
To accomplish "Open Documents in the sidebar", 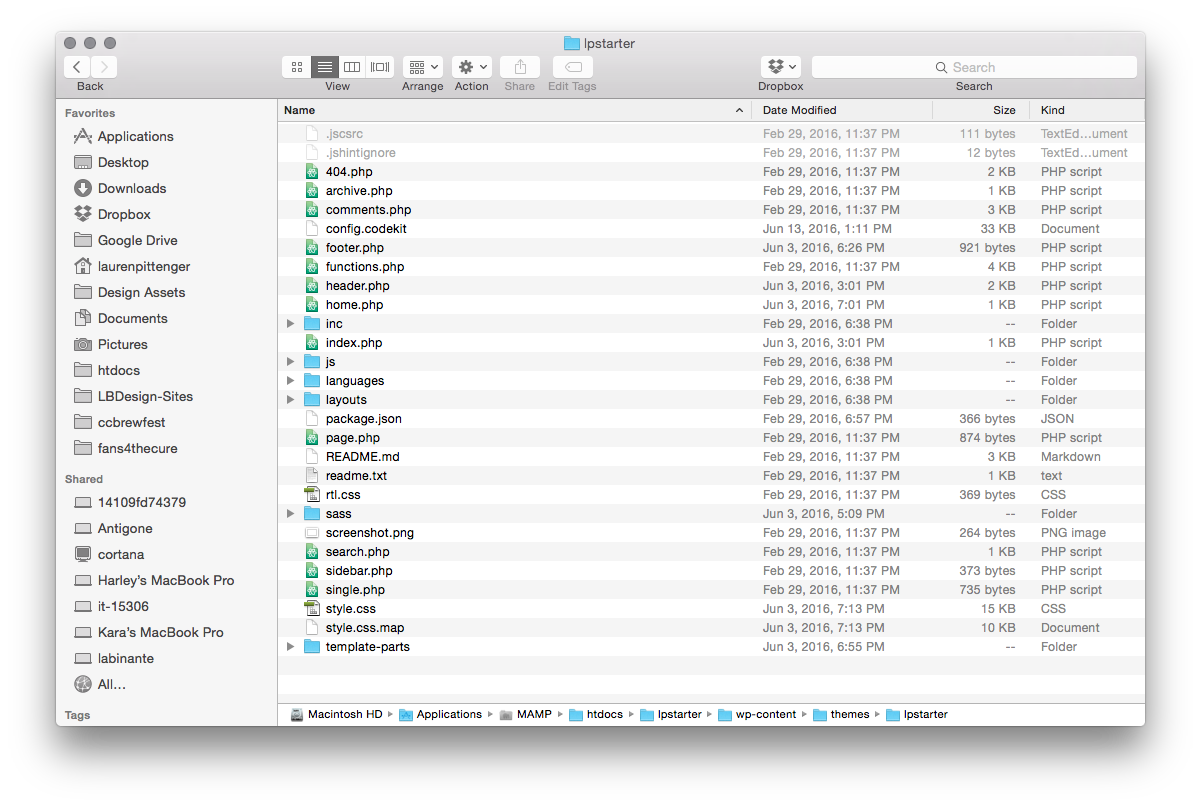I will [x=132, y=318].
